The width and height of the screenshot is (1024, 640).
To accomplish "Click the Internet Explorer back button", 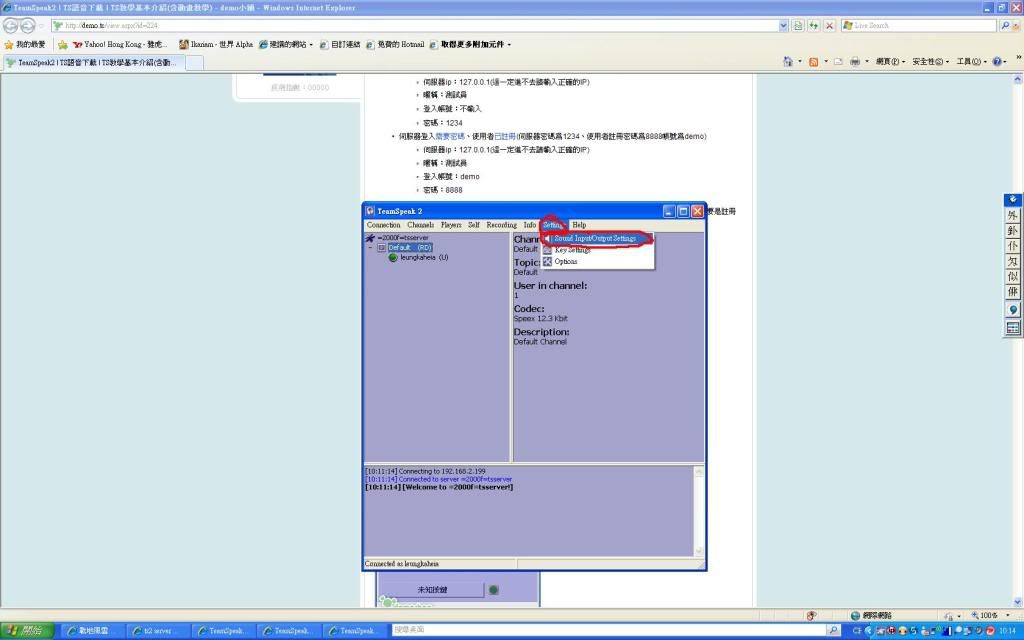I will (11, 25).
